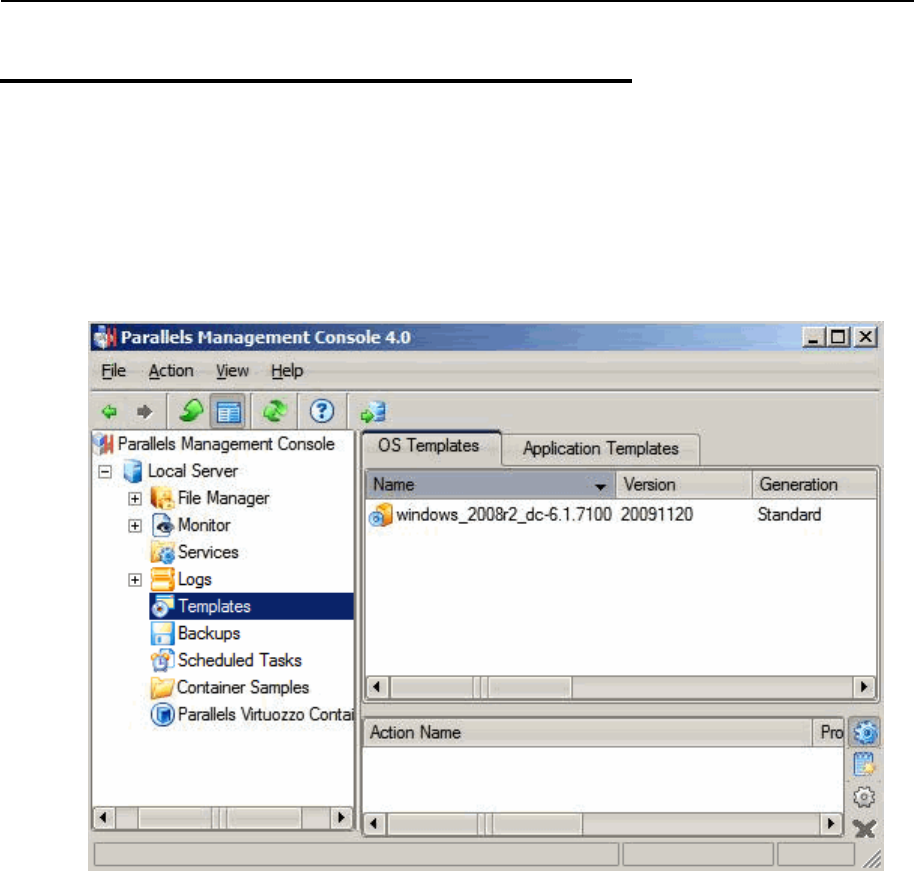Image resolution: width=914 pixels, height=871 pixels.
Task: Select Container Samples in the tree
Action: click(x=242, y=687)
